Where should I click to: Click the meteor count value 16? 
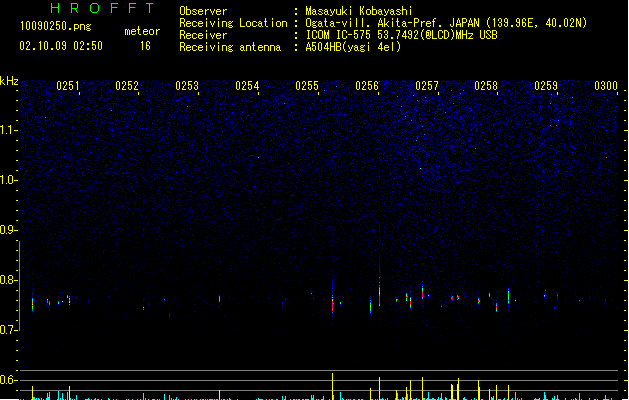click(x=145, y=46)
